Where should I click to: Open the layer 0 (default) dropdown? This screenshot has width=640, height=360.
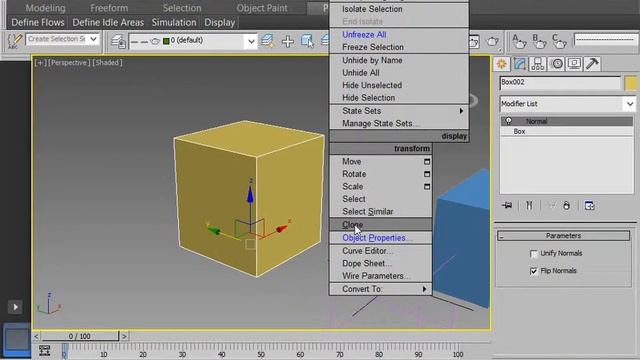(251, 41)
